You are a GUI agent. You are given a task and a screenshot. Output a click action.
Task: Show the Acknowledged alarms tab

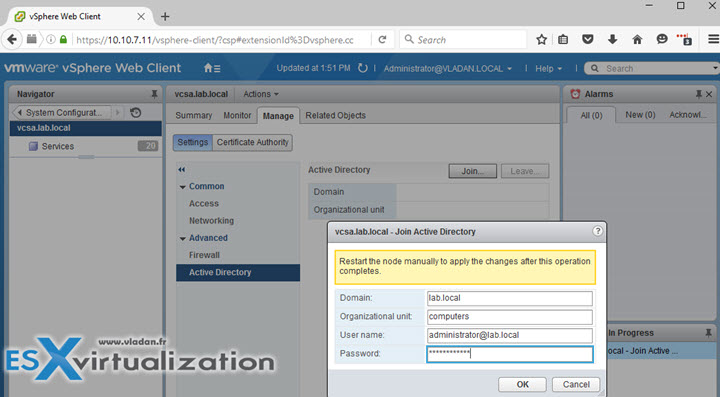pos(687,115)
